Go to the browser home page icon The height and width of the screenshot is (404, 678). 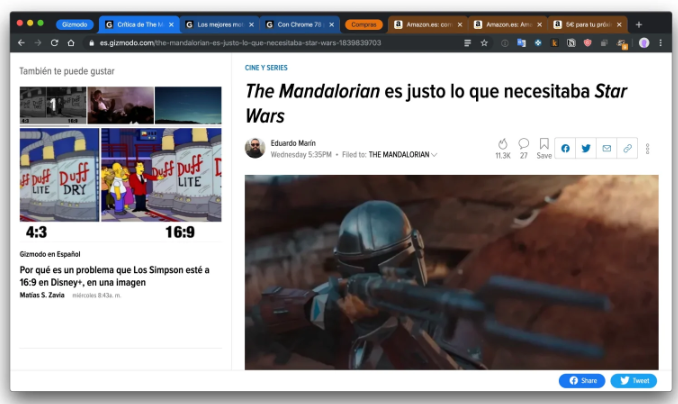(x=71, y=43)
